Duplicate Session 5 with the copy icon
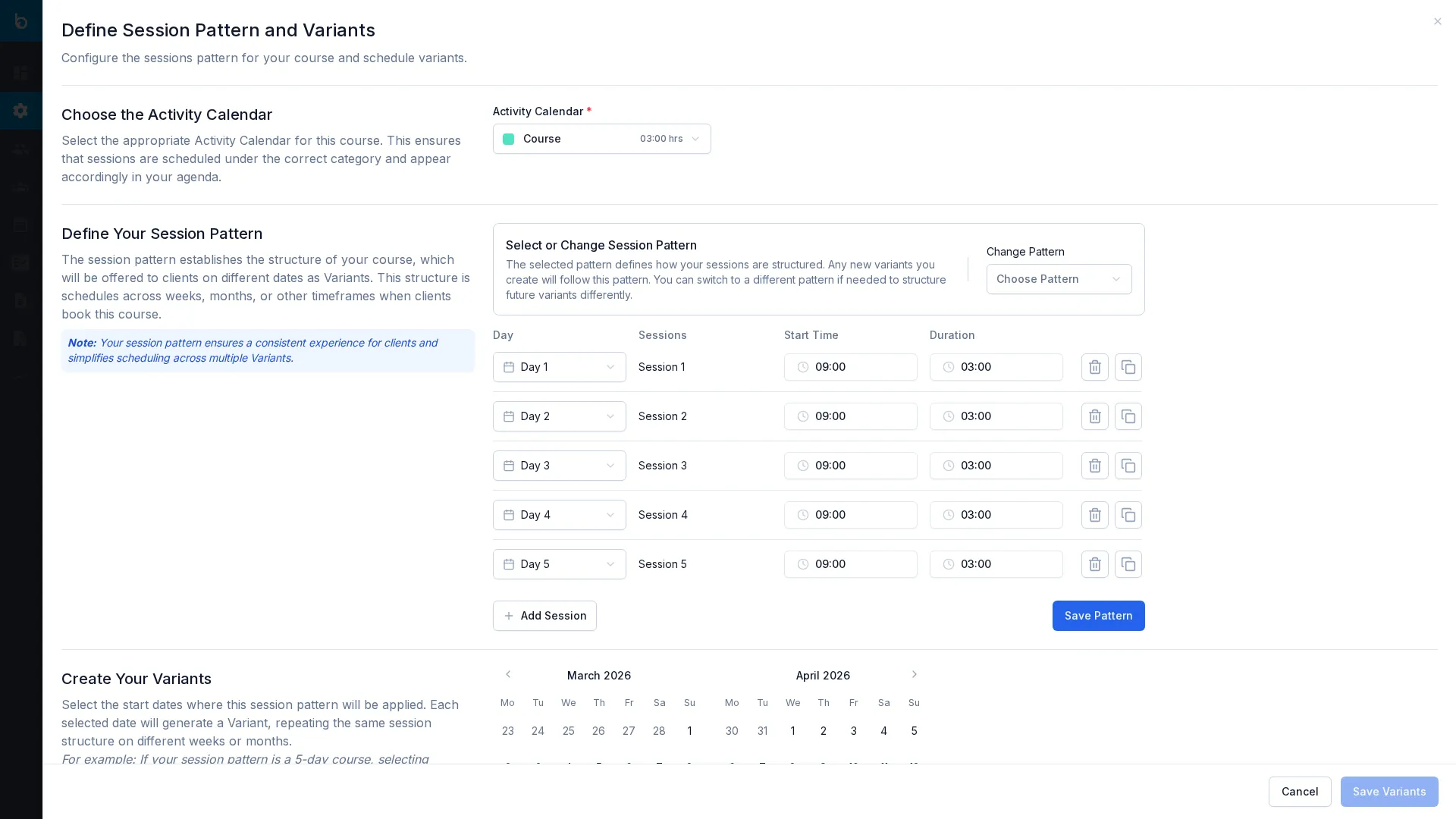Viewport: 1456px width, 819px height. [x=1128, y=564]
